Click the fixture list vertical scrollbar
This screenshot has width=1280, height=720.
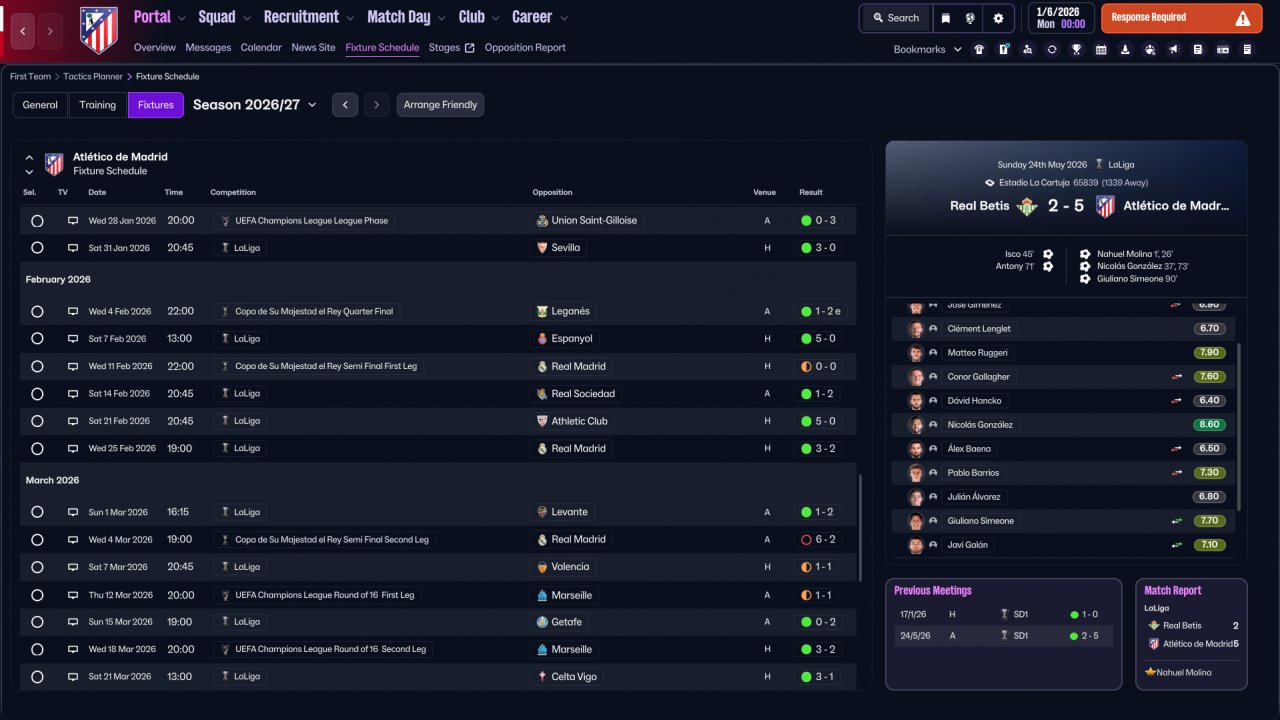(x=859, y=528)
